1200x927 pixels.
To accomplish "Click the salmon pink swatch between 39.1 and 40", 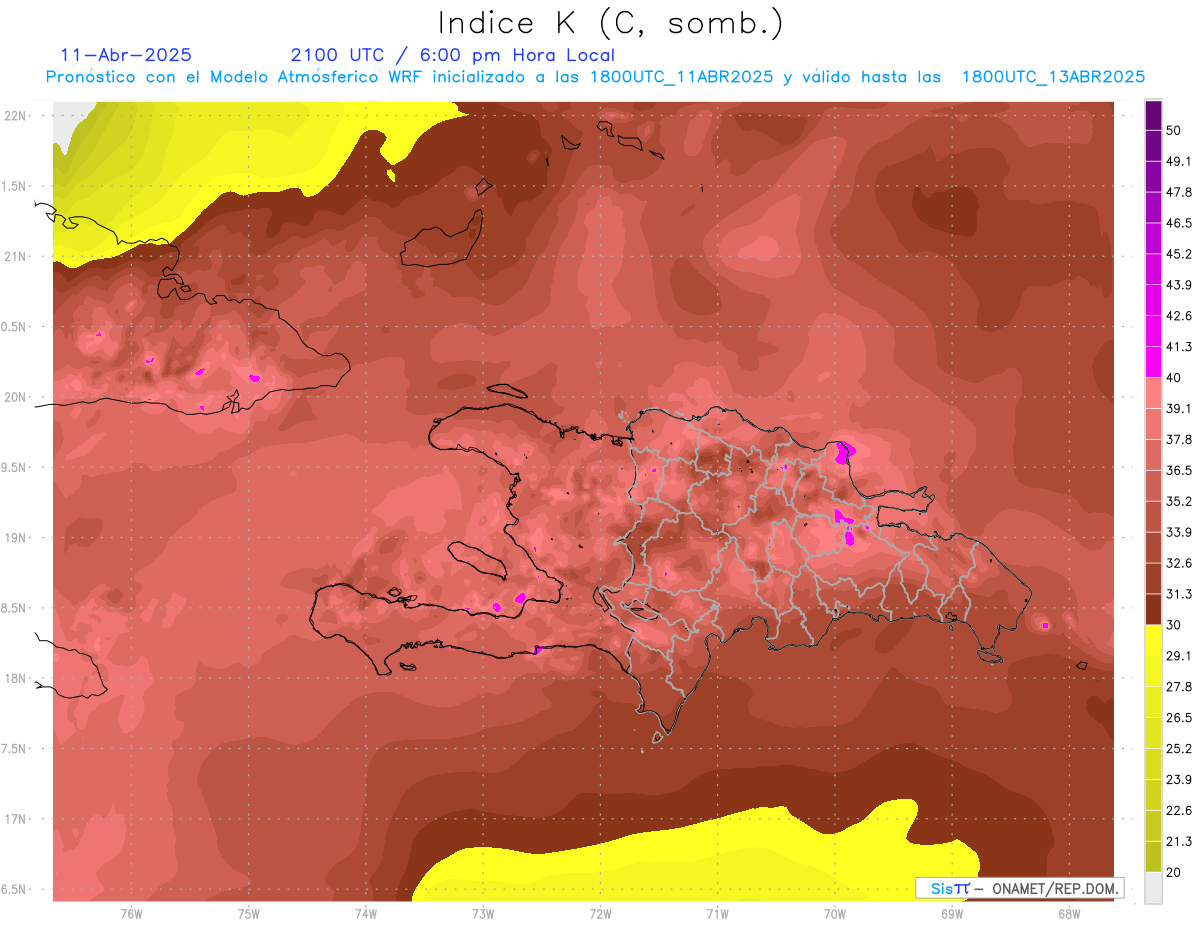I will (x=1153, y=393).
